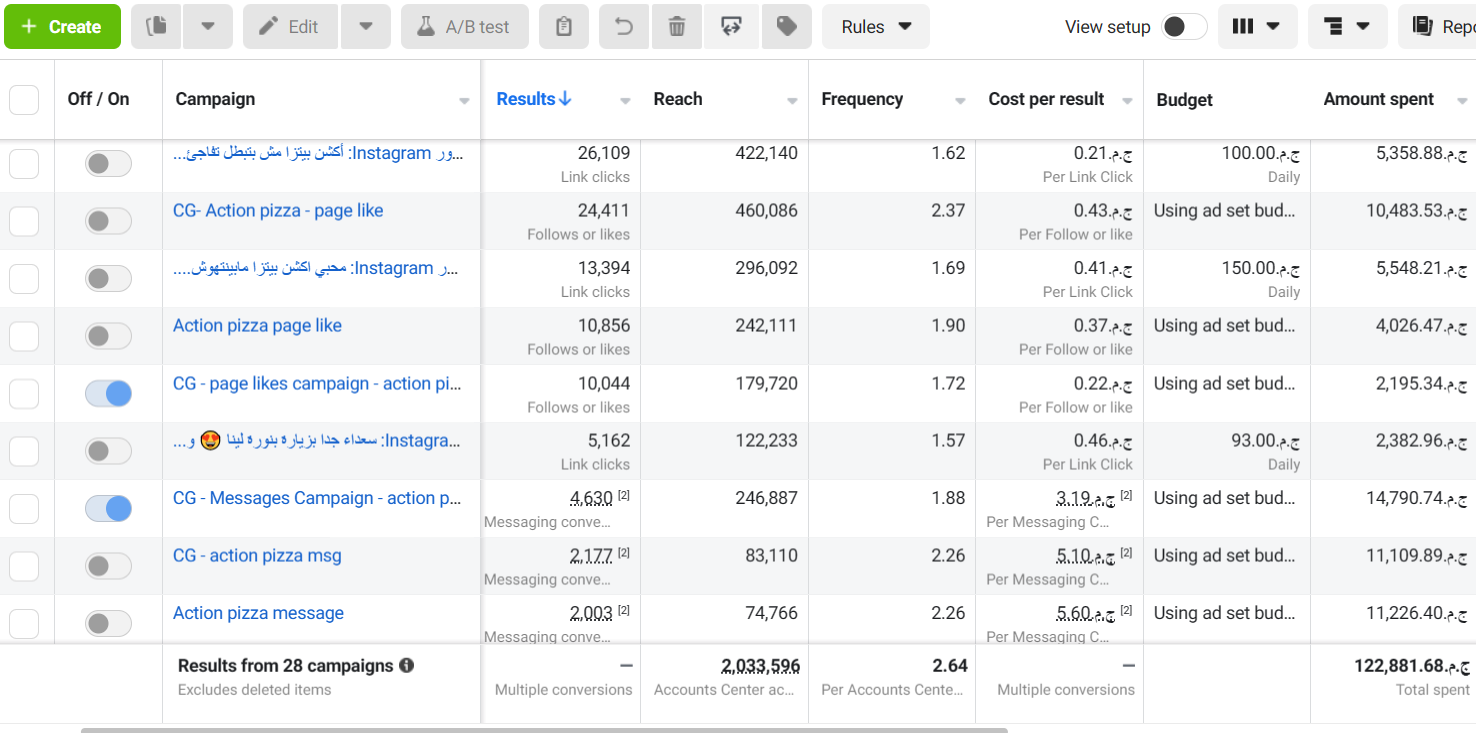Check the box for Action pizza message
Image resolution: width=1476 pixels, height=733 pixels.
[x=24, y=624]
